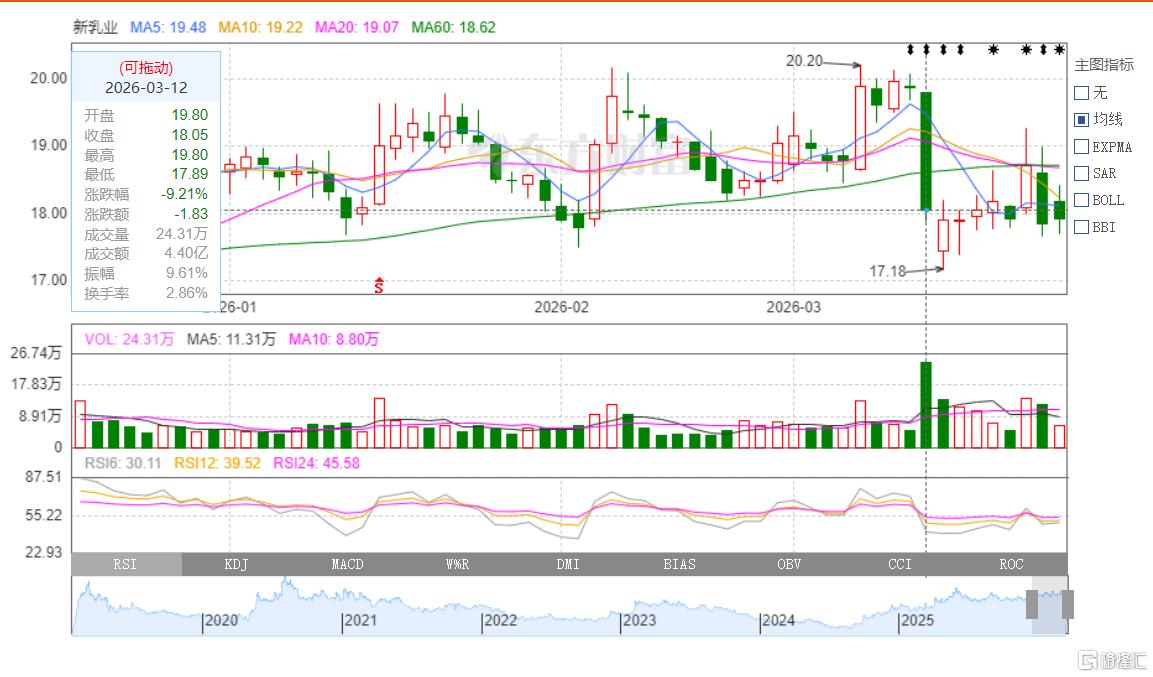This screenshot has width=1153, height=677.
Task: Click the 2026-03-12 date in the tooltip
Action: click(146, 87)
